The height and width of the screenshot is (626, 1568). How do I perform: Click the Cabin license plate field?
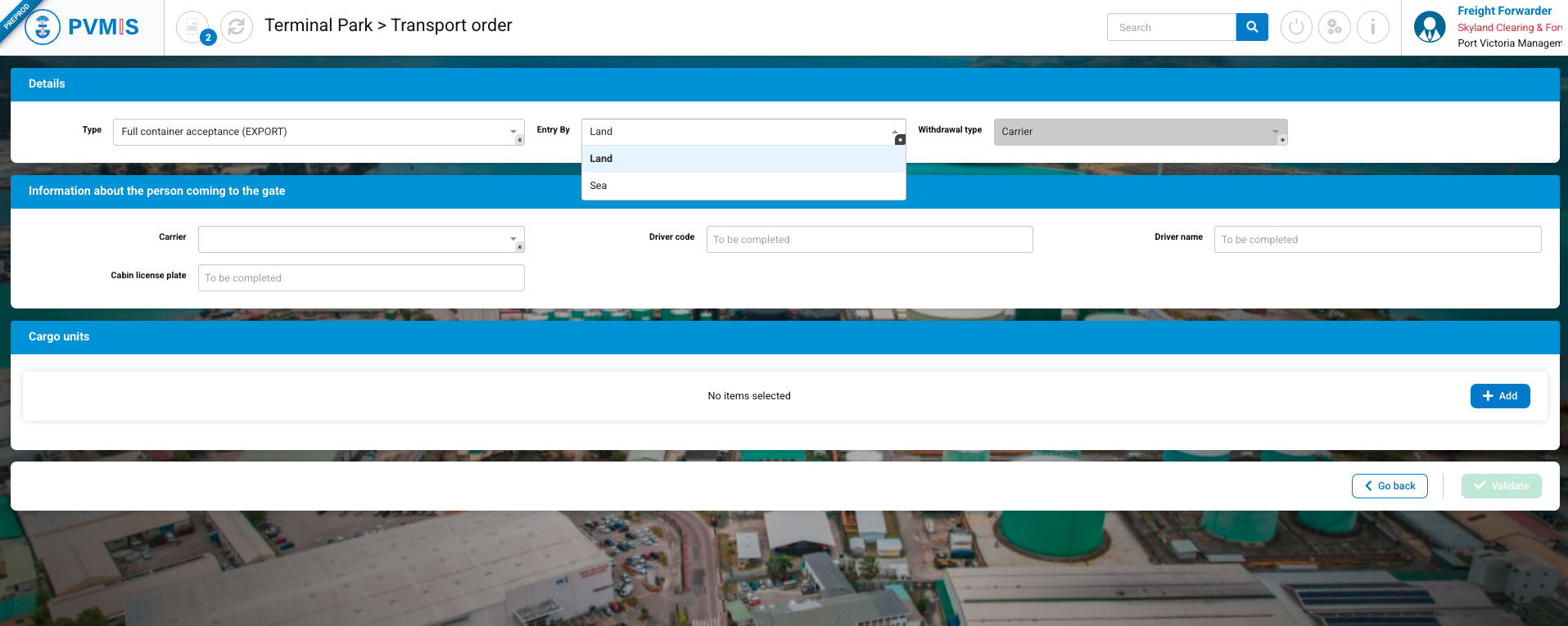tap(360, 278)
